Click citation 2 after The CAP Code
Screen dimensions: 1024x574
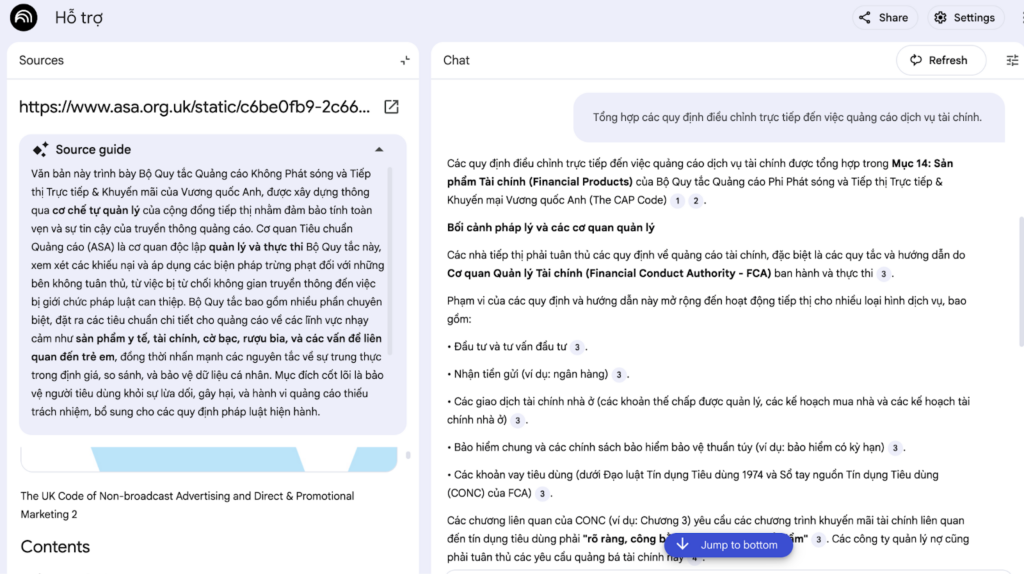pos(696,201)
